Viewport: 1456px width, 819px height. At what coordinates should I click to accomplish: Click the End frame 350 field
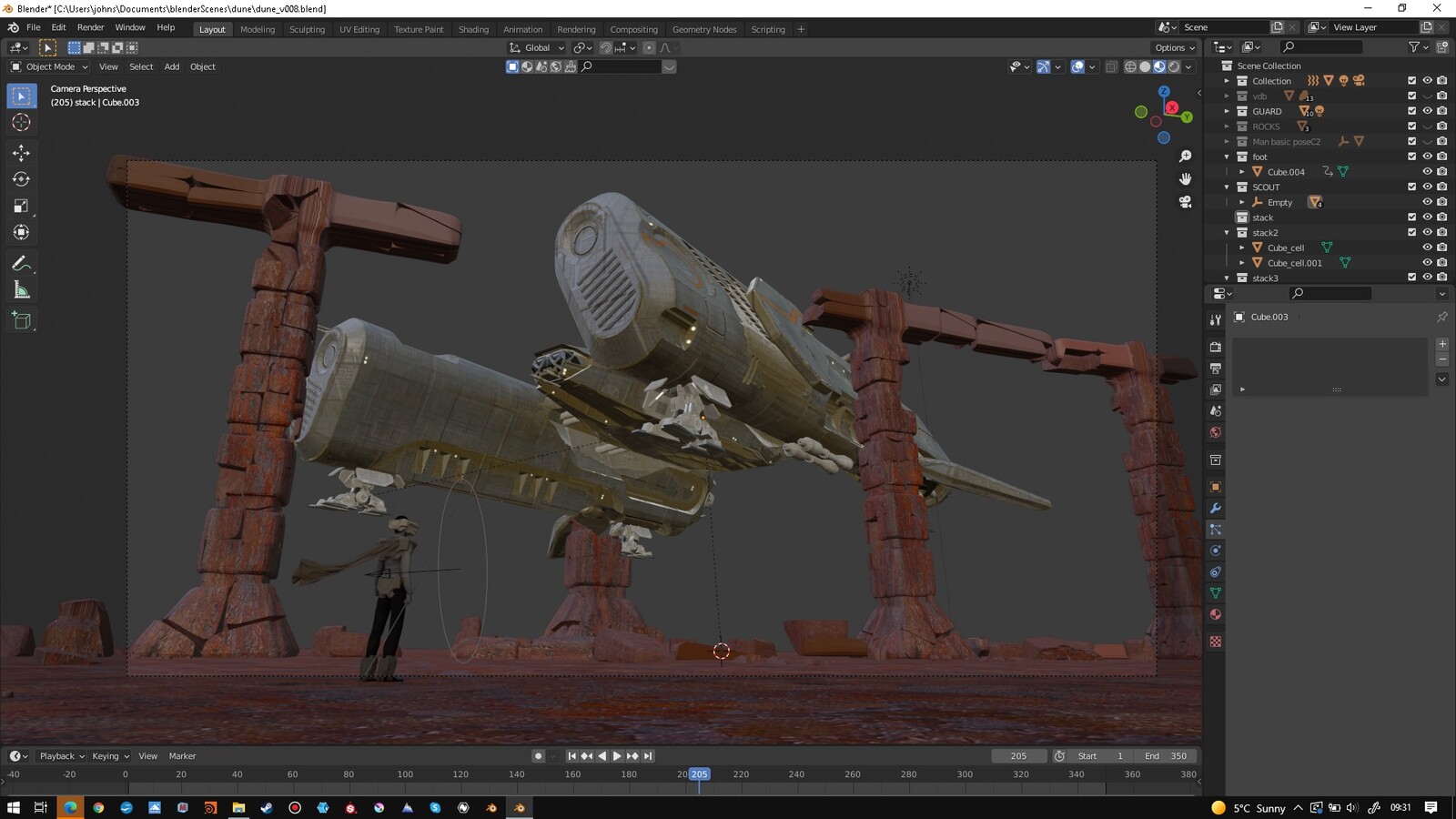pos(1166,756)
